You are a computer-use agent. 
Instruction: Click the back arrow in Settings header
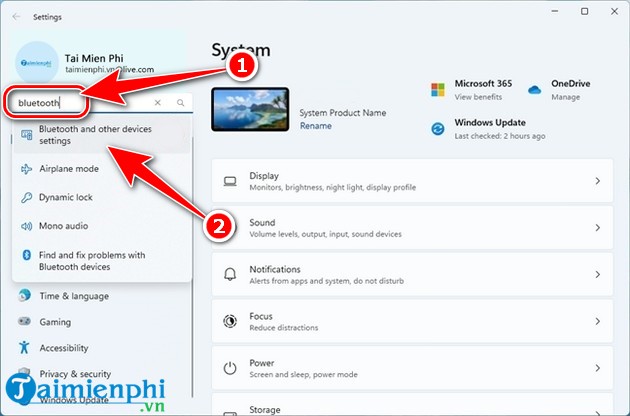pos(16,17)
